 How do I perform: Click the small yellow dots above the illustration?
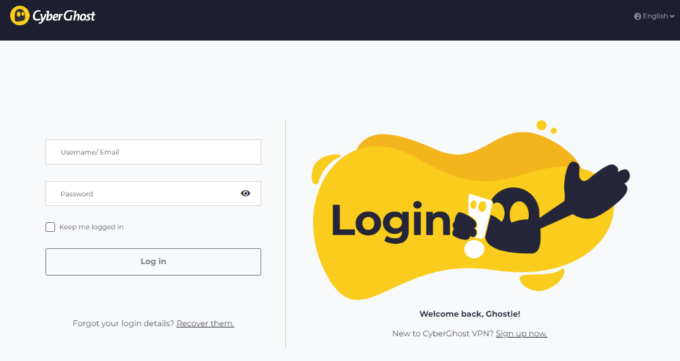click(x=546, y=127)
